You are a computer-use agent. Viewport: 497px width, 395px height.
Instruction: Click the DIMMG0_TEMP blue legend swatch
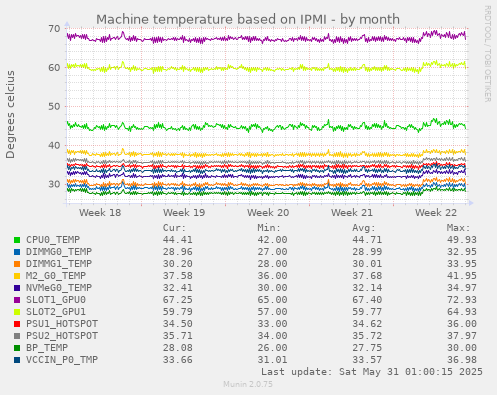(17, 252)
